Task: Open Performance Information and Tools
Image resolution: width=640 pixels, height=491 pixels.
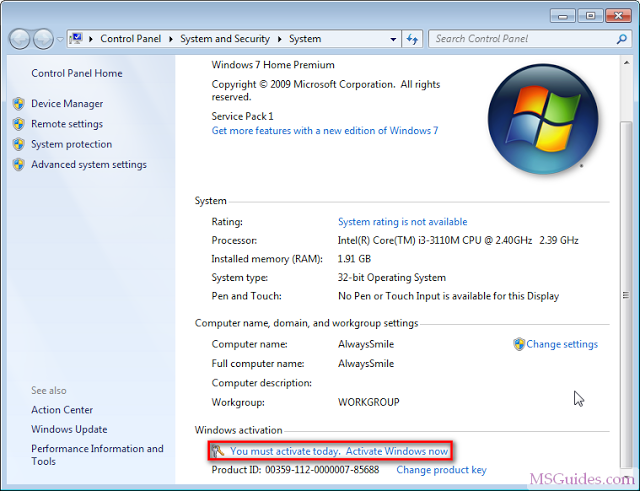Action: (x=97, y=455)
